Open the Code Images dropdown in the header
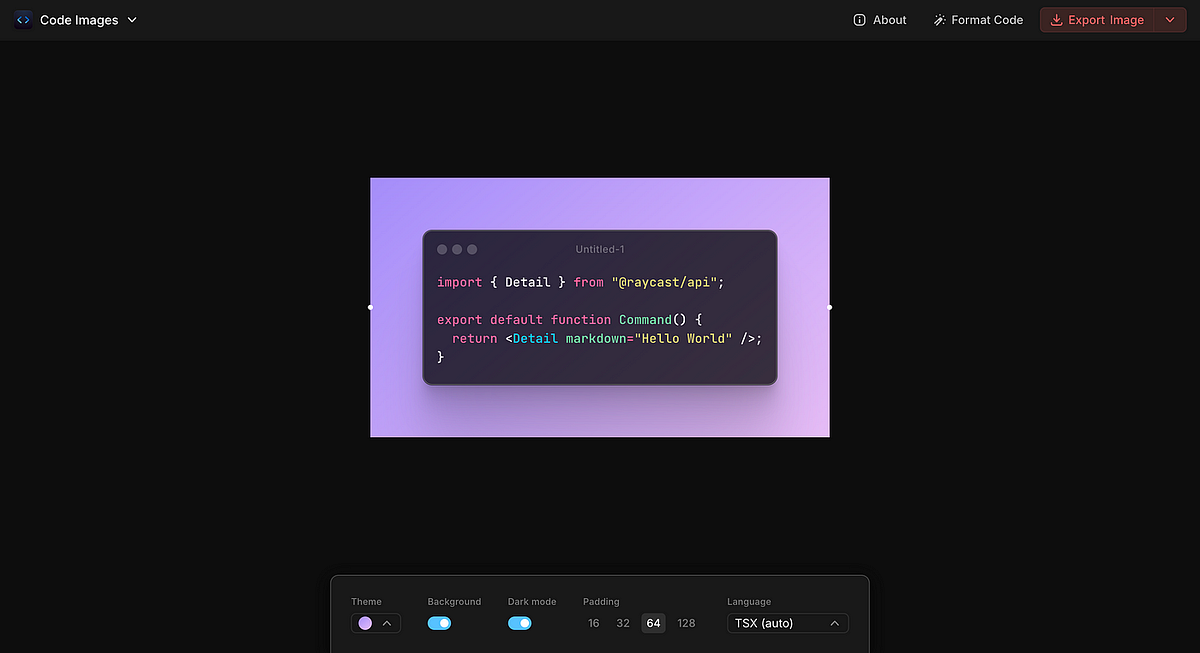 [x=131, y=19]
